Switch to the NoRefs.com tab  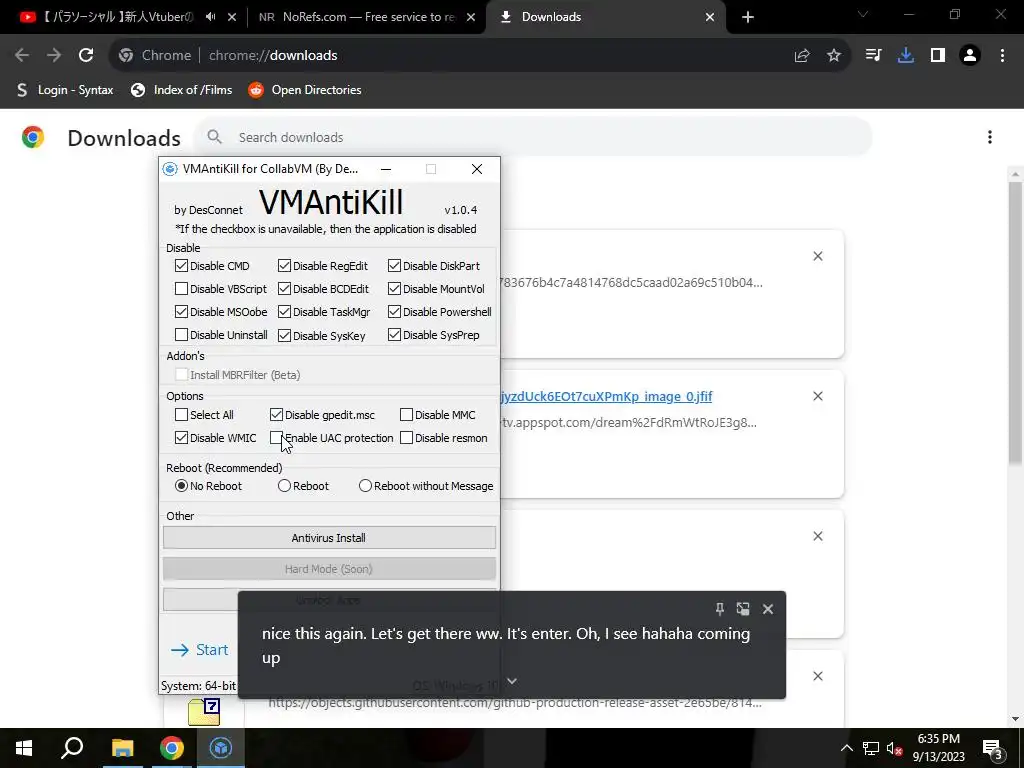tap(356, 17)
